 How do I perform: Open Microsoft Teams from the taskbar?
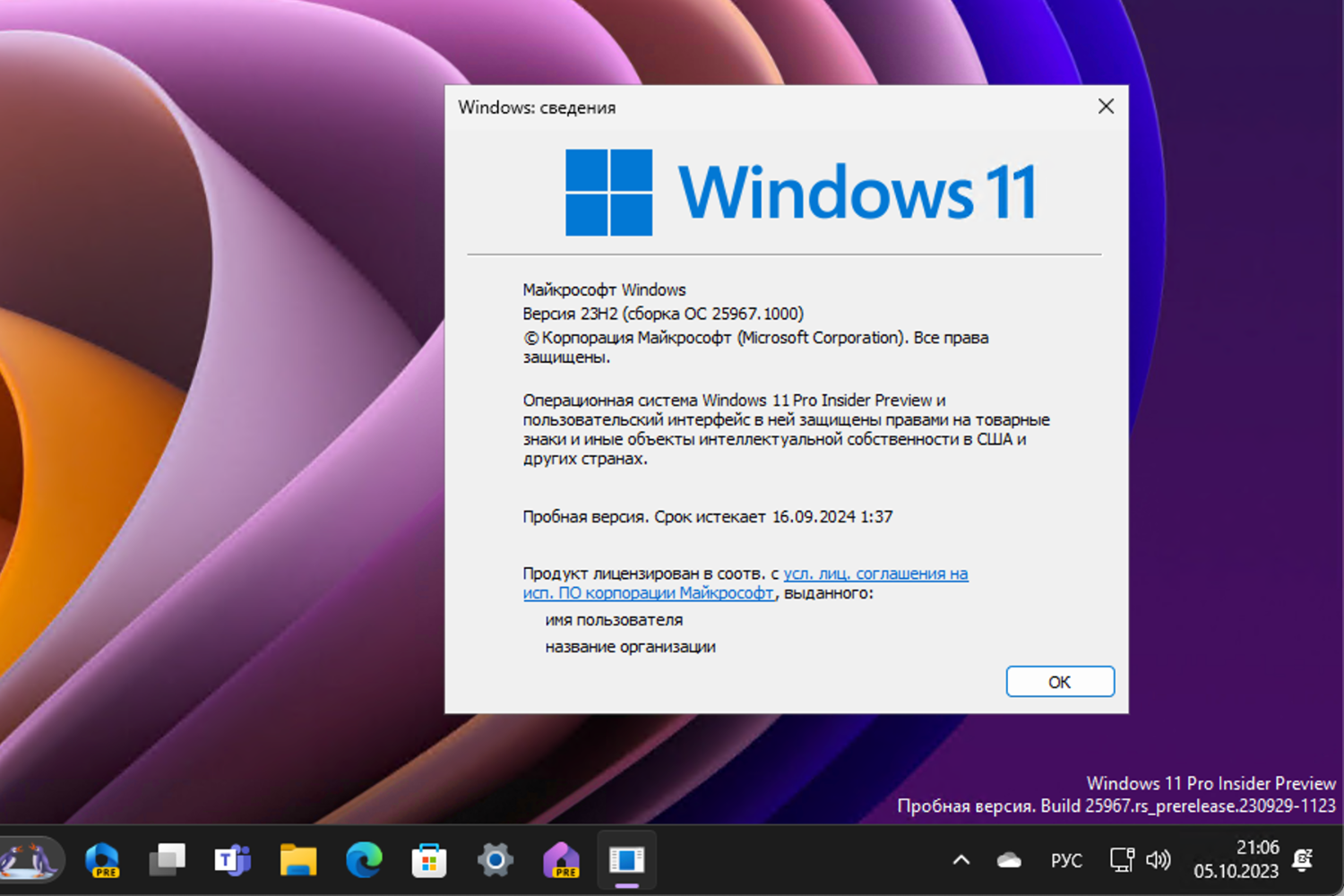click(232, 859)
